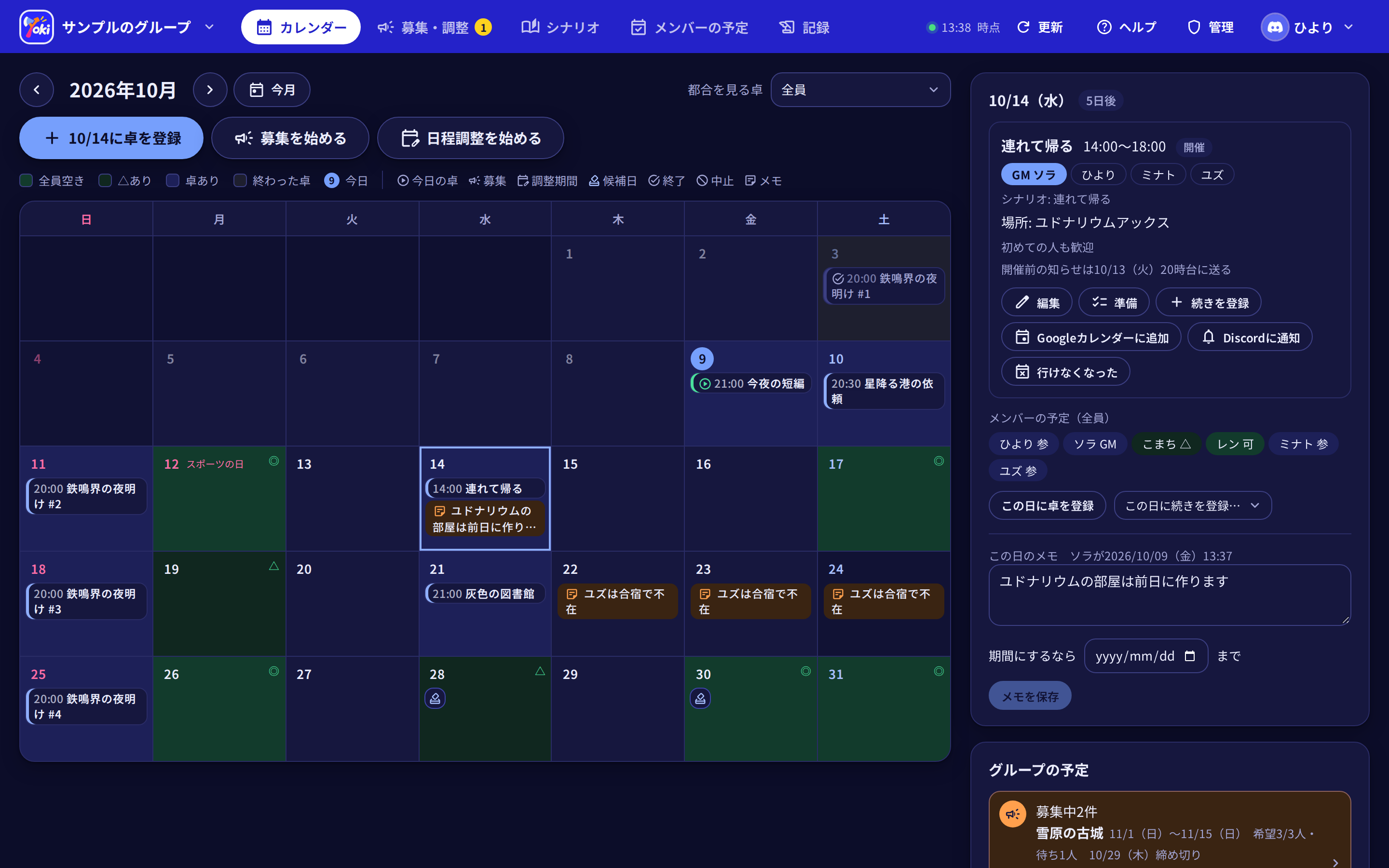Screen dimensions: 1389x868
Task: Click 行けなくなった button
Action: 1066,372
